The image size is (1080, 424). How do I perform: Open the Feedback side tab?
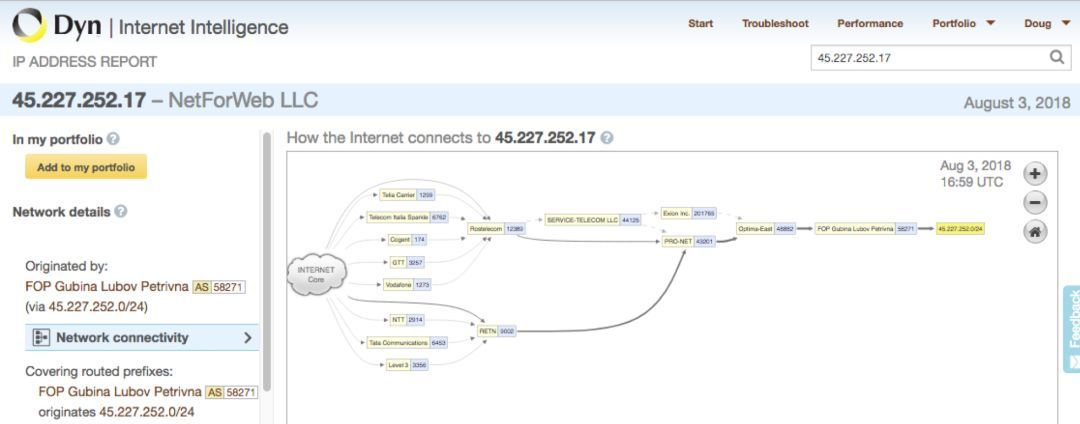[x=1072, y=329]
